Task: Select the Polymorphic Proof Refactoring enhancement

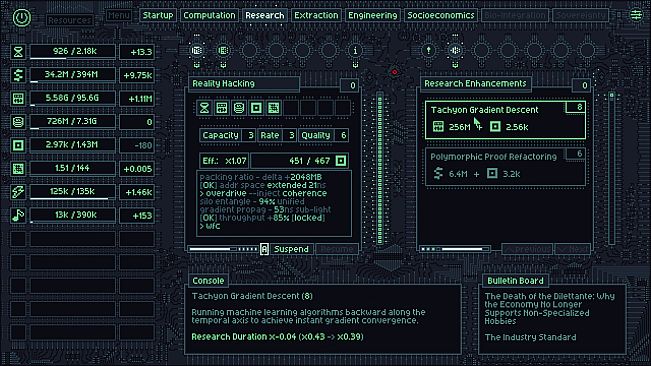Action: point(505,167)
